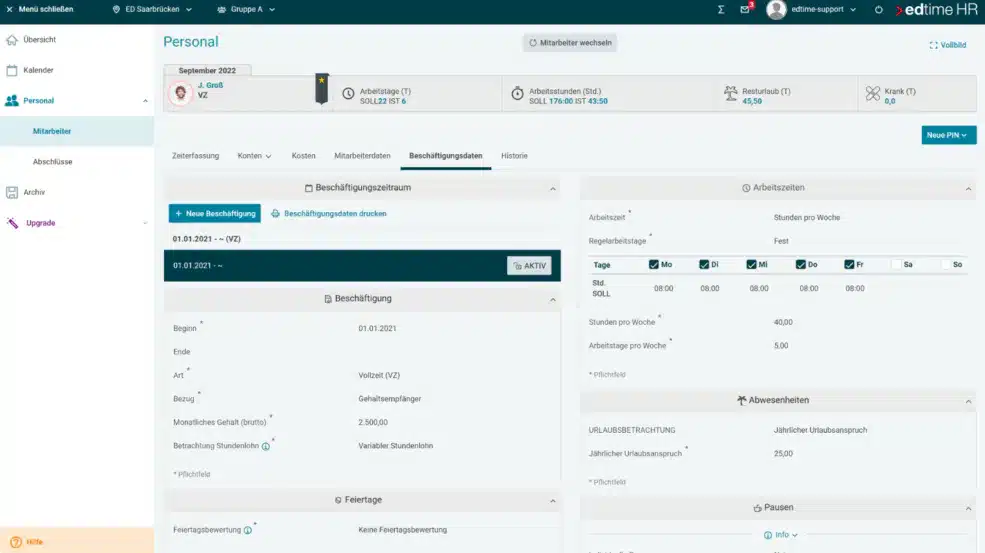The image size is (985, 553).
Task: Click the AKTIV status button
Action: (x=529, y=266)
